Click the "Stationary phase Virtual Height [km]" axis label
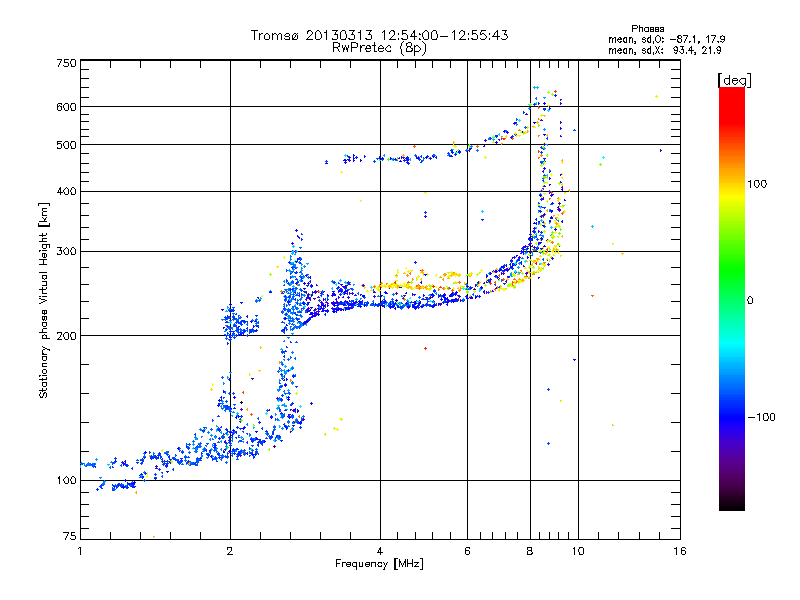Viewport: 800px width, 600px height. click(x=43, y=300)
